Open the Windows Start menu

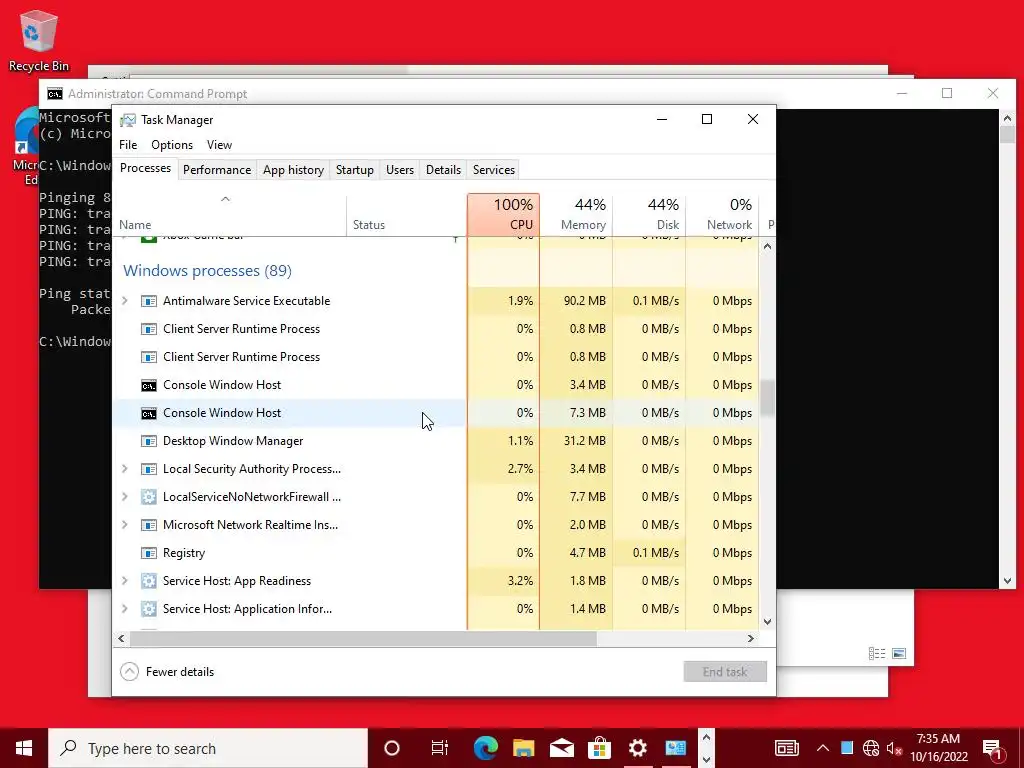(x=24, y=748)
